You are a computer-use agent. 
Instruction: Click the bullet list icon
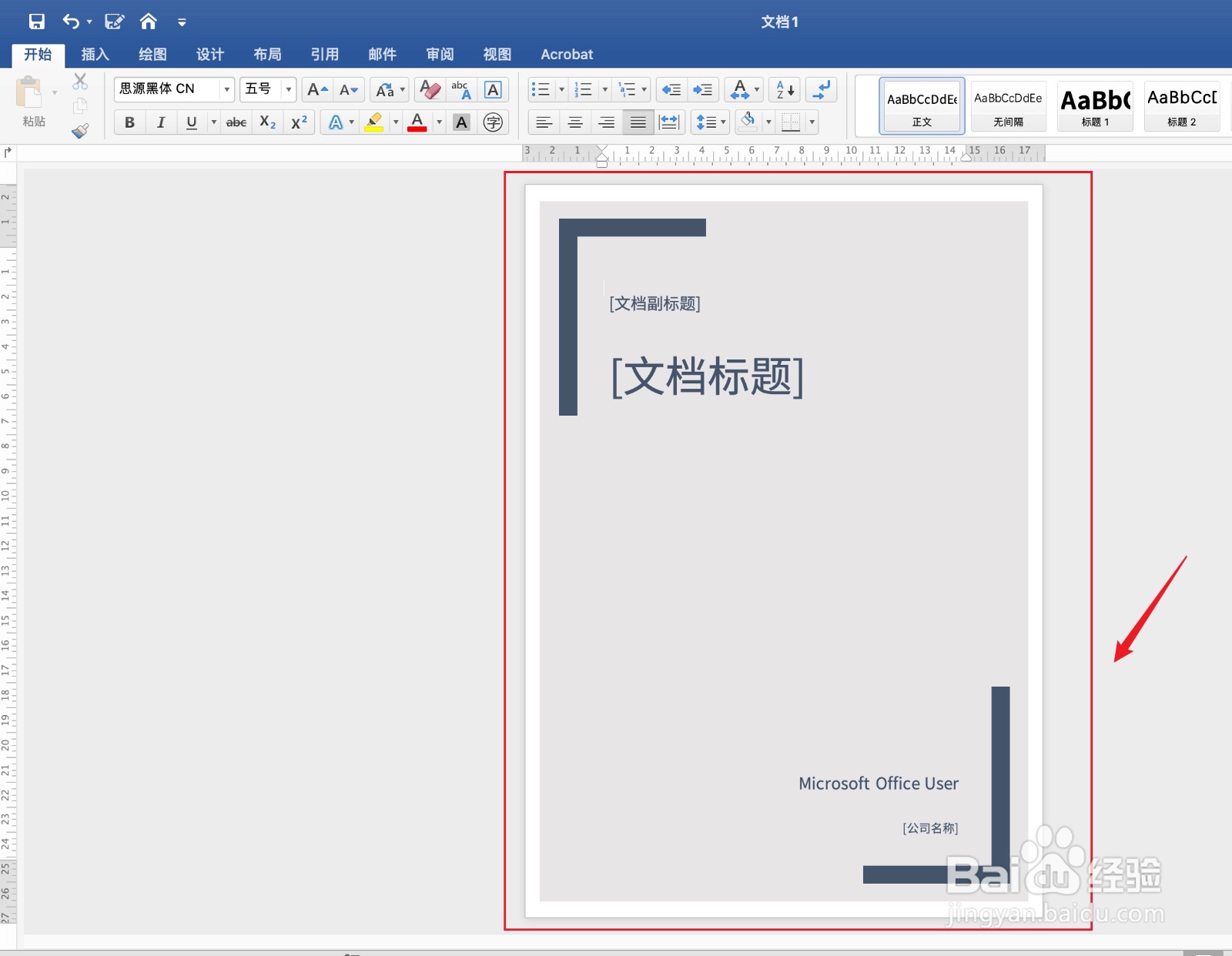(x=541, y=89)
